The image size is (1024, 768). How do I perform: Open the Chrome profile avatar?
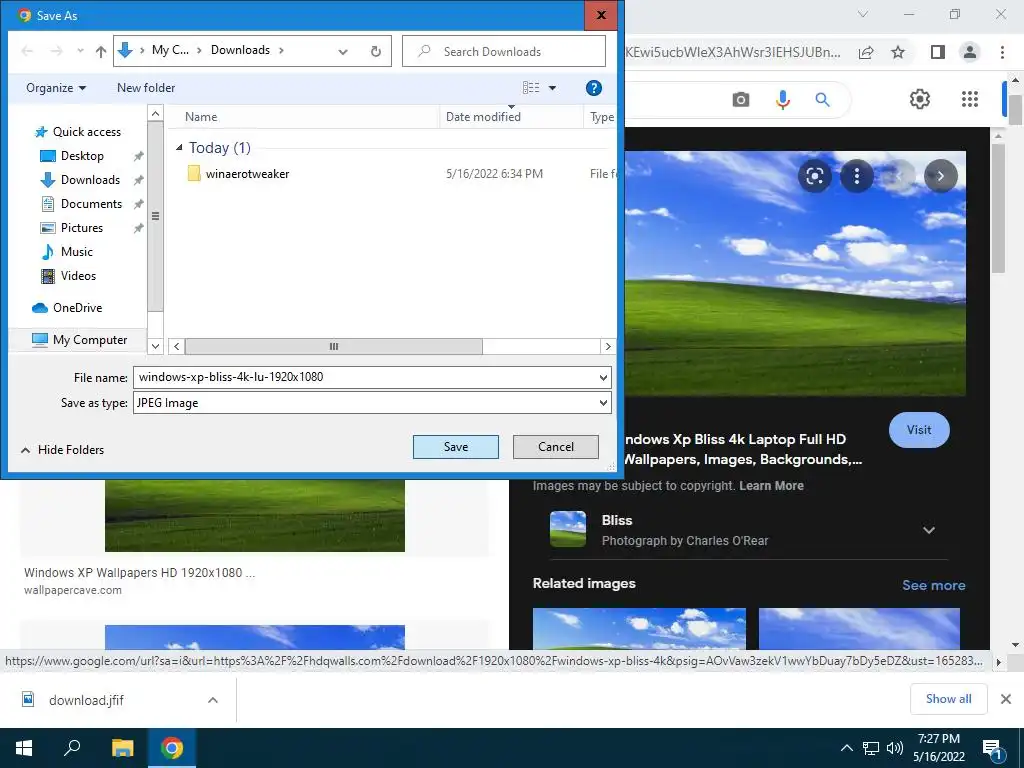pyautogui.click(x=970, y=52)
